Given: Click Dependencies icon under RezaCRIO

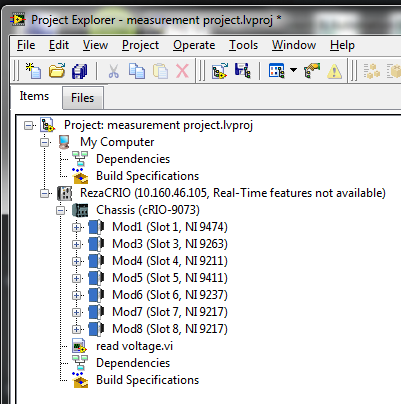Looking at the screenshot, I should pos(80,363).
